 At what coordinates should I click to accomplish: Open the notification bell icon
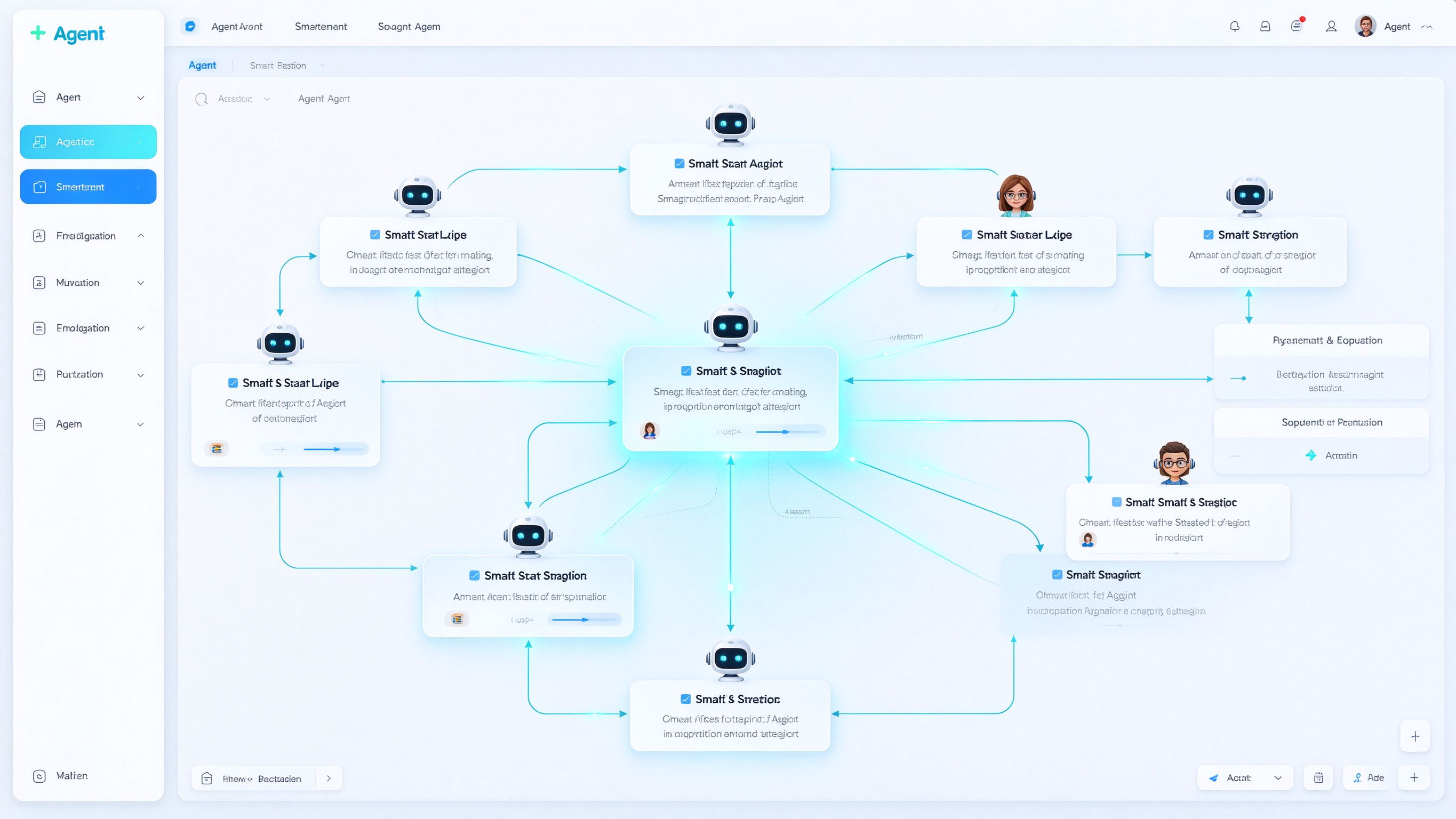[x=1235, y=27]
